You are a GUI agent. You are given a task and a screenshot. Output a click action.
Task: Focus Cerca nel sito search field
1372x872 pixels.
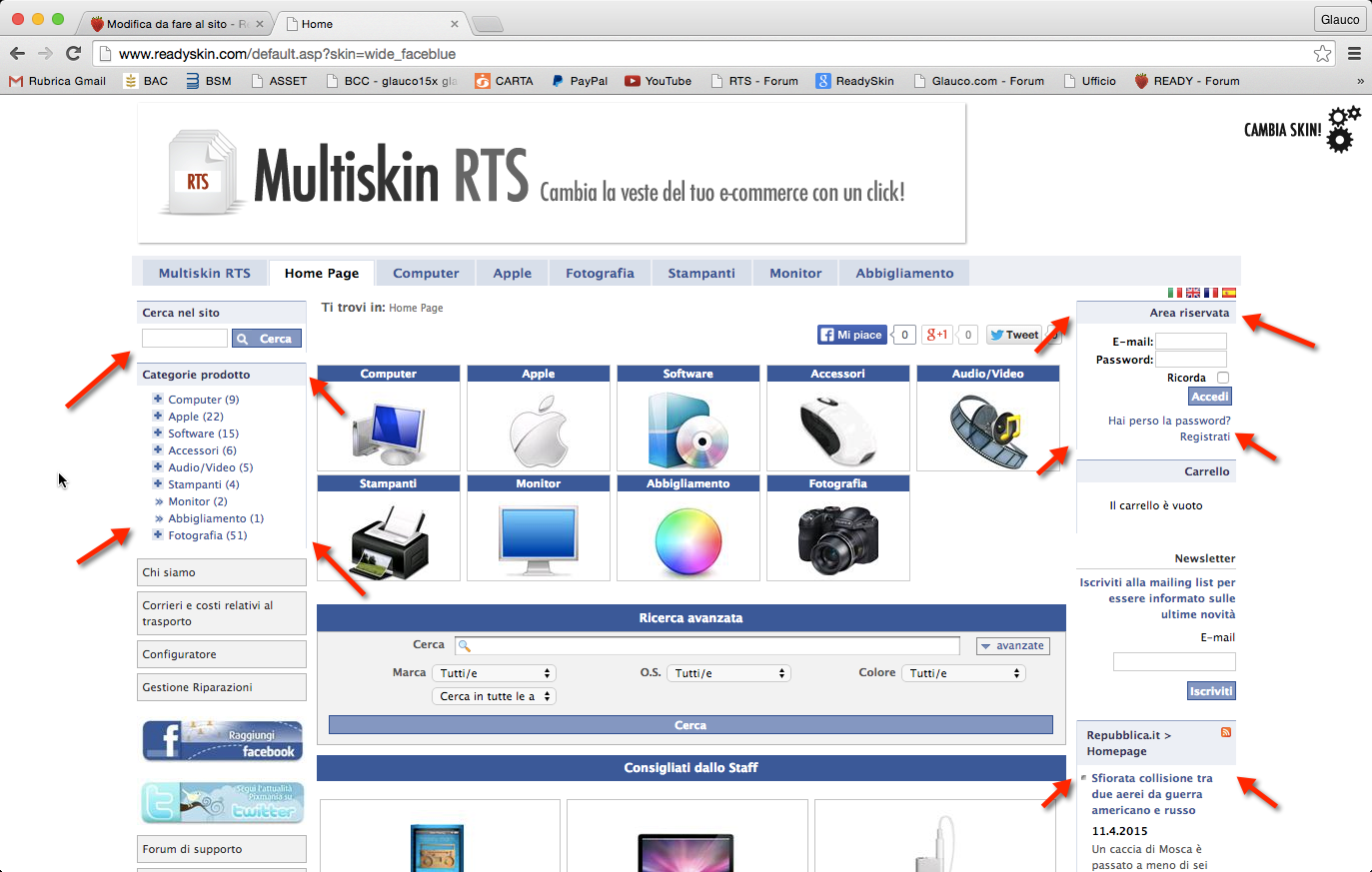coord(185,339)
